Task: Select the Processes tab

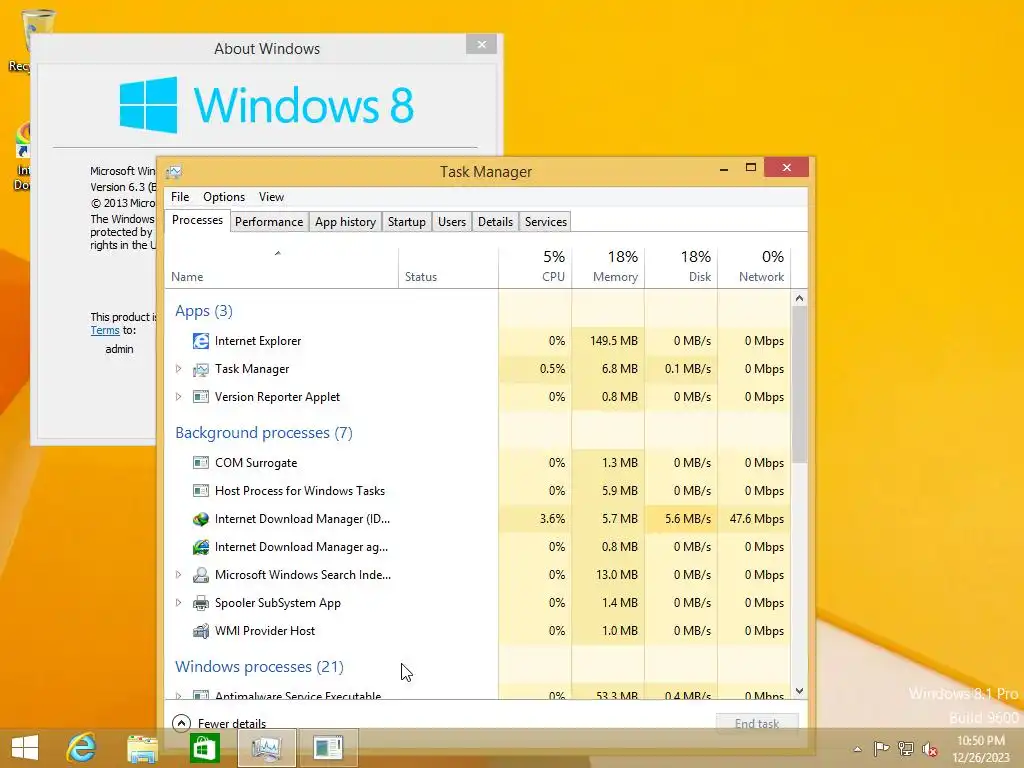Action: coord(197,221)
